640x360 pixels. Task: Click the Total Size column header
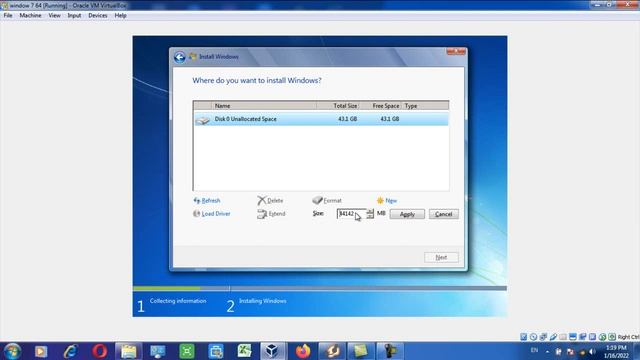(x=338, y=106)
